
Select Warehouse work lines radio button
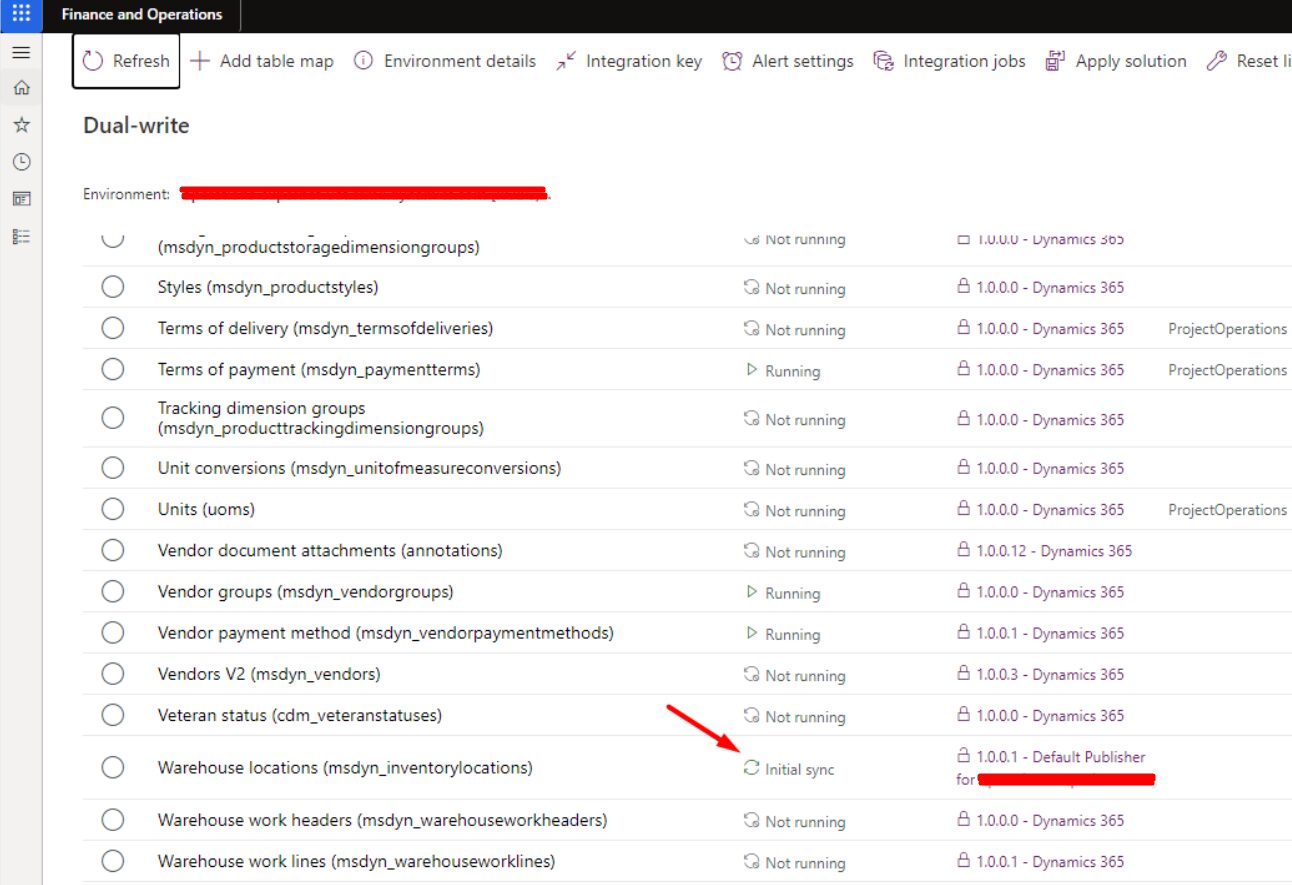coord(113,861)
